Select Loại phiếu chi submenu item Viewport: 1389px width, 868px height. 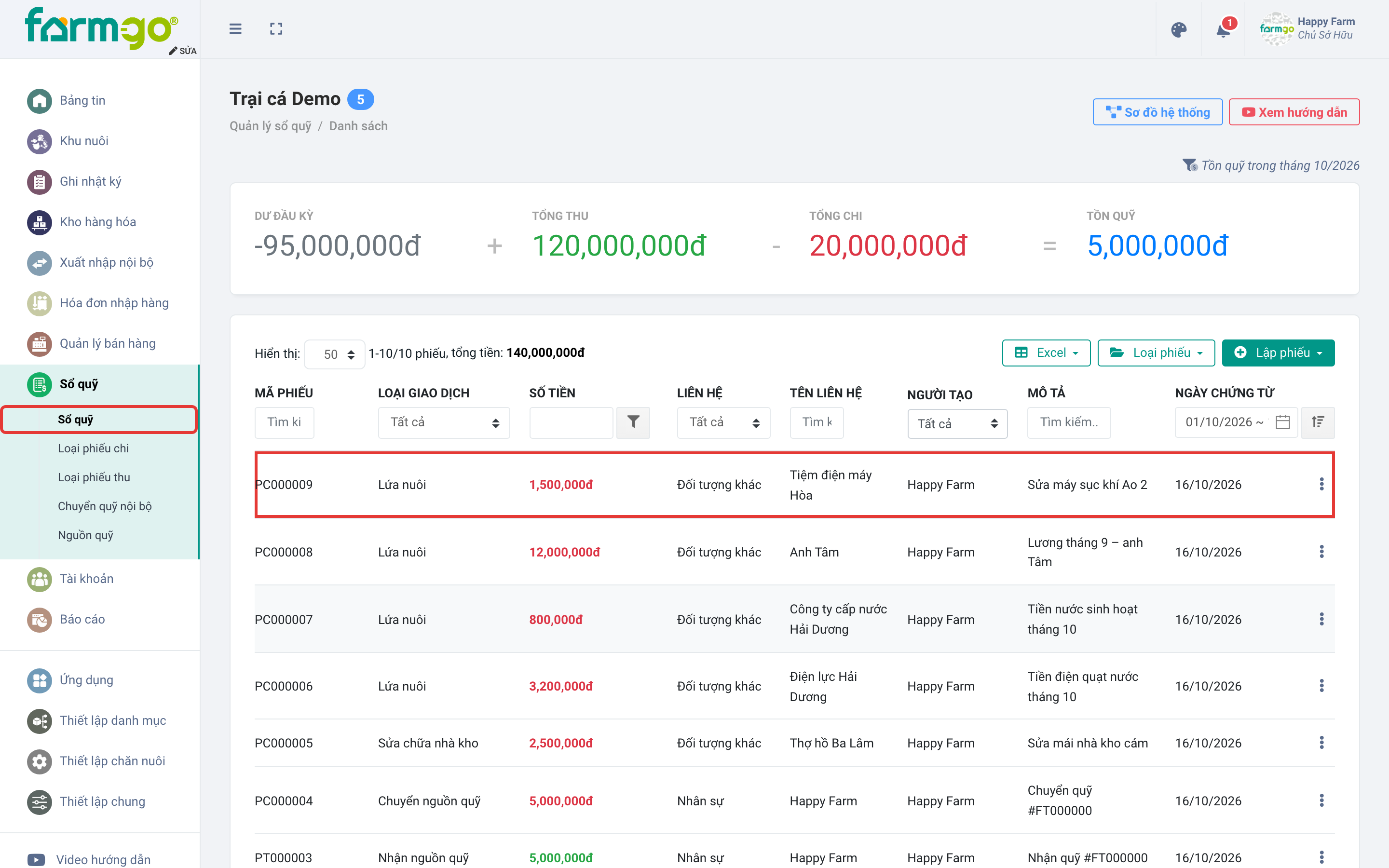point(93,448)
